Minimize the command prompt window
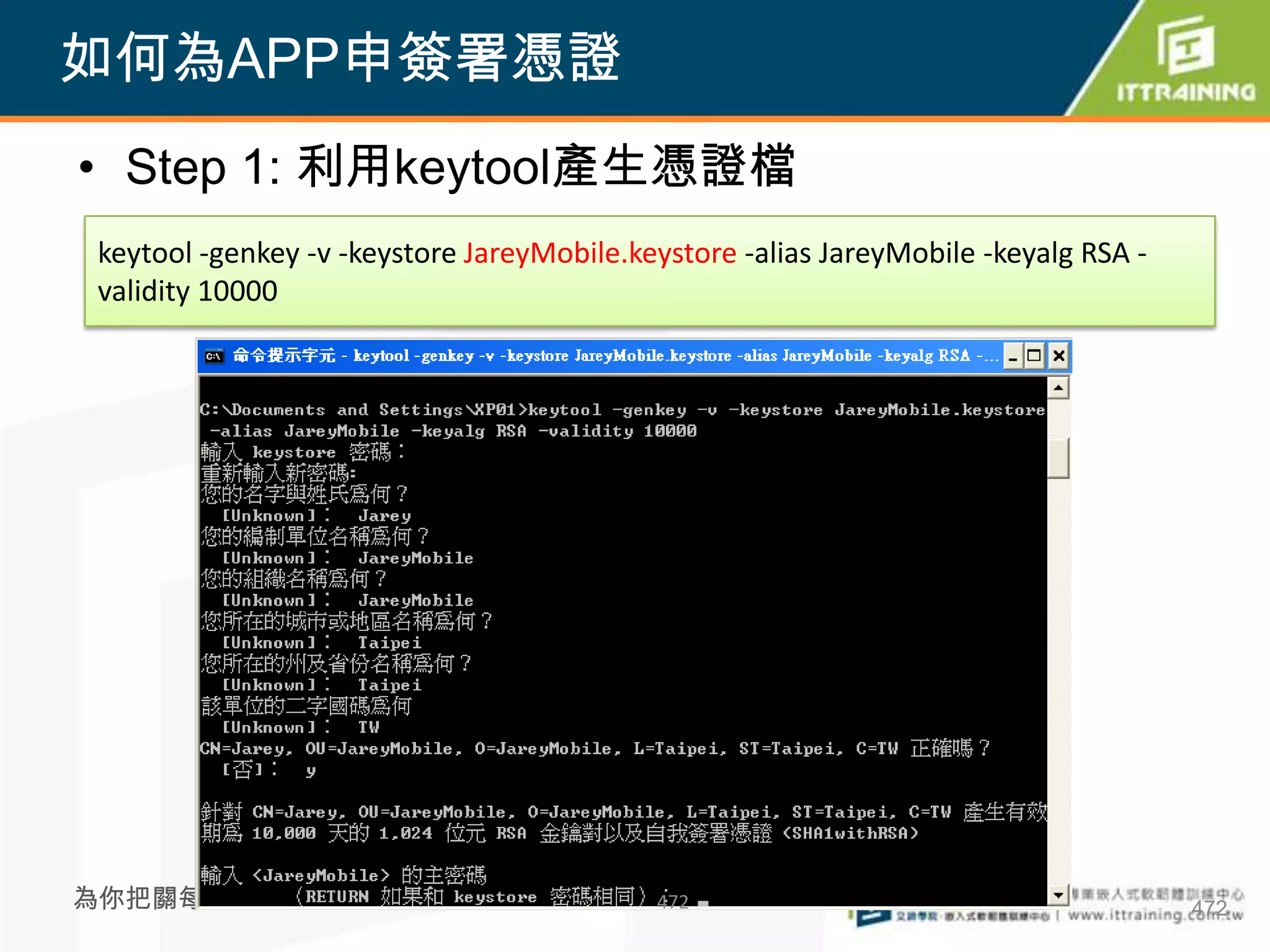 pyautogui.click(x=1013, y=356)
